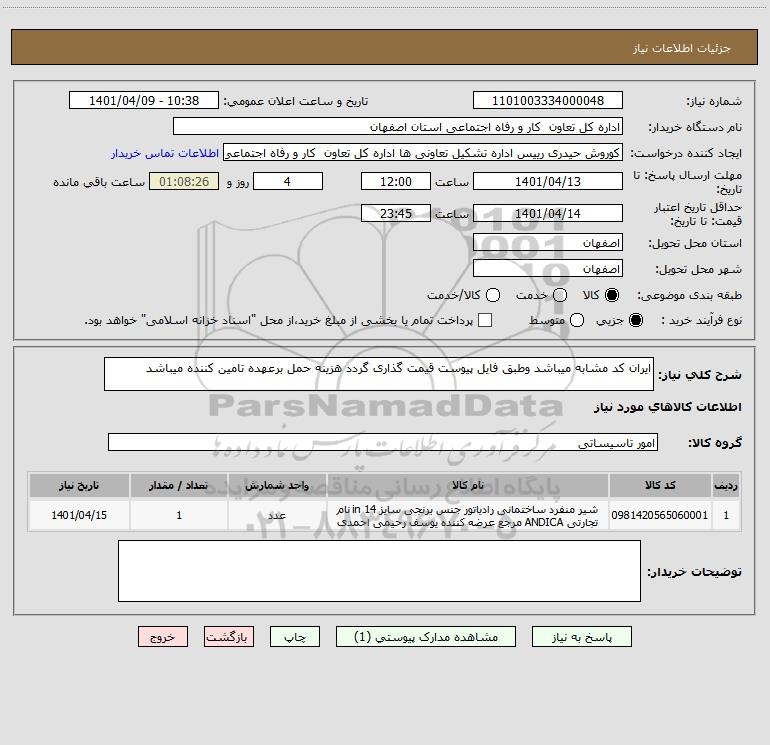Click validity time field 23:45
Image resolution: width=770 pixels, height=745 pixels.
[x=396, y=213]
